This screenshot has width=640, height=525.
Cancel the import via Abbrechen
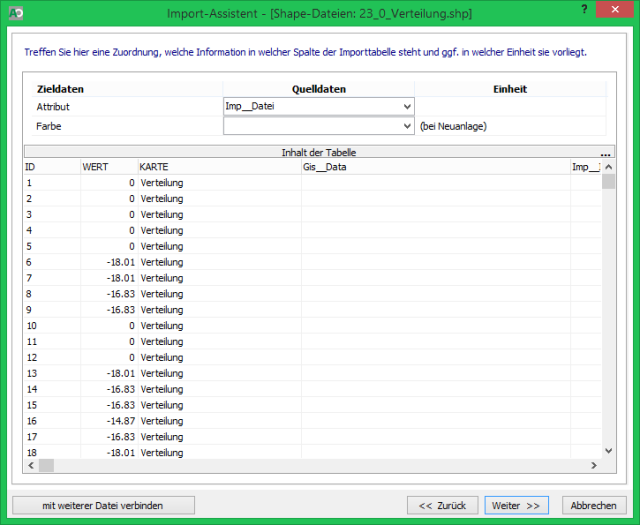tap(595, 505)
